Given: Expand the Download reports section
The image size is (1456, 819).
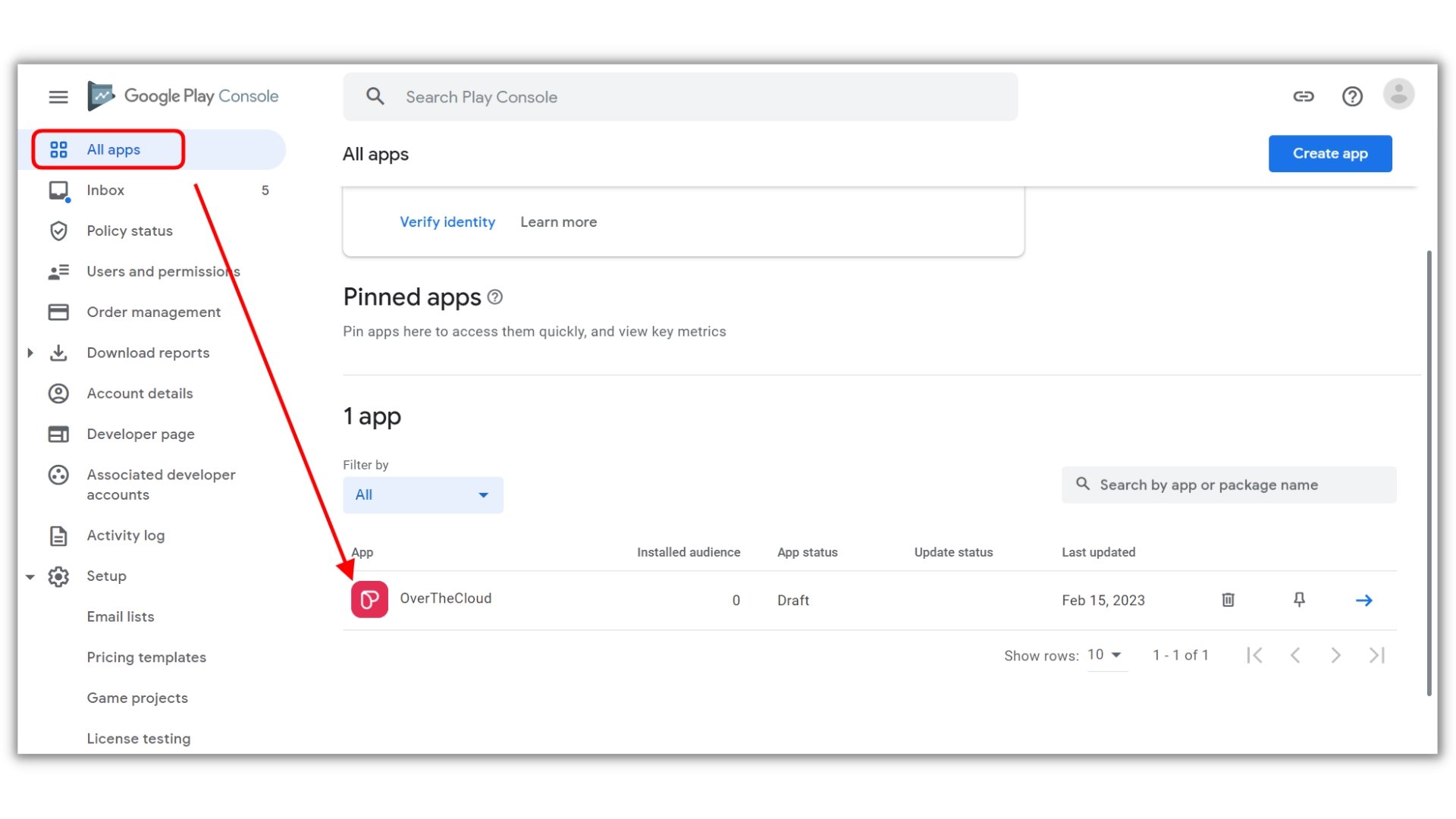Looking at the screenshot, I should tap(30, 353).
